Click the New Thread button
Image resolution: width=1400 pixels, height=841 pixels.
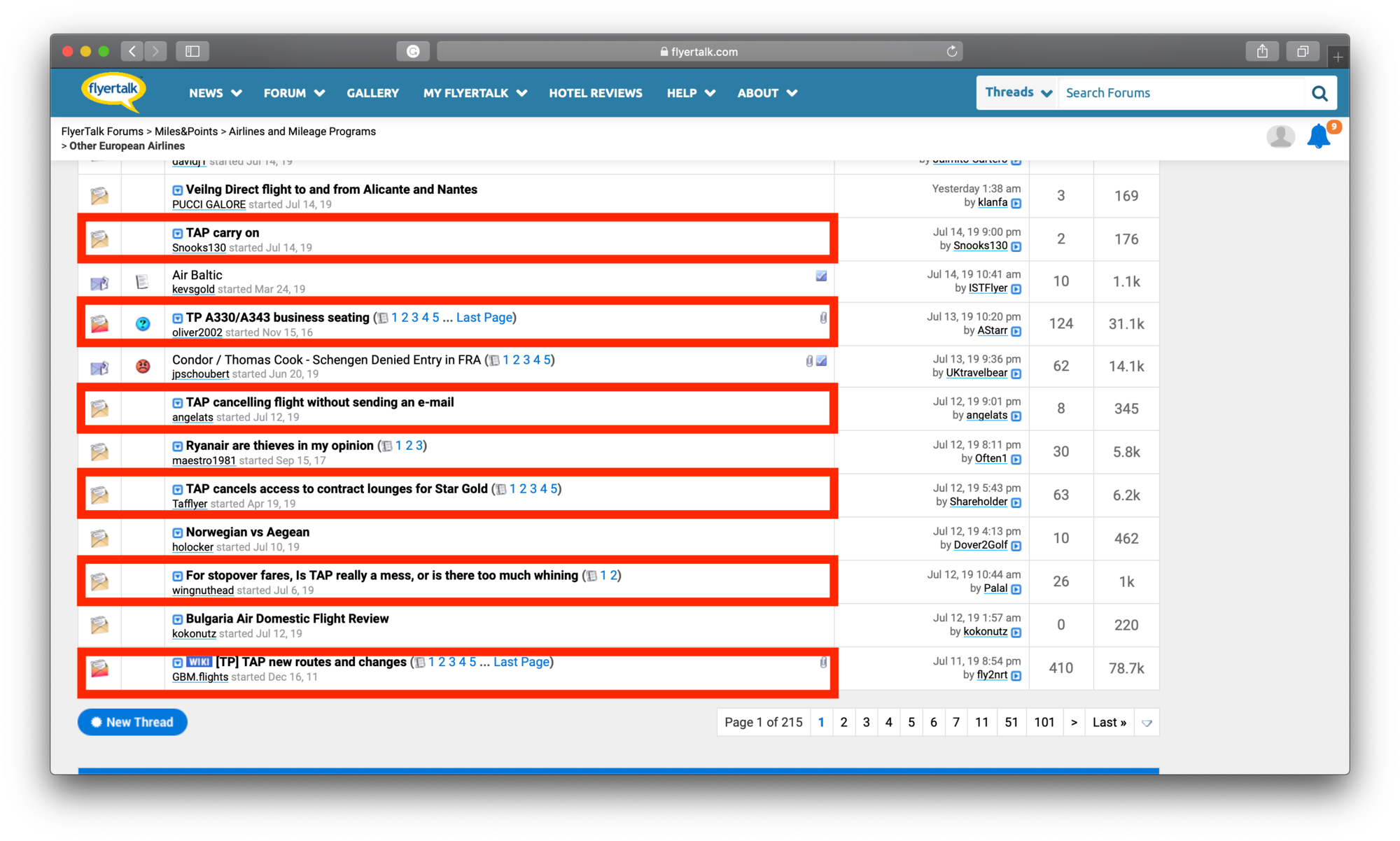[x=132, y=722]
